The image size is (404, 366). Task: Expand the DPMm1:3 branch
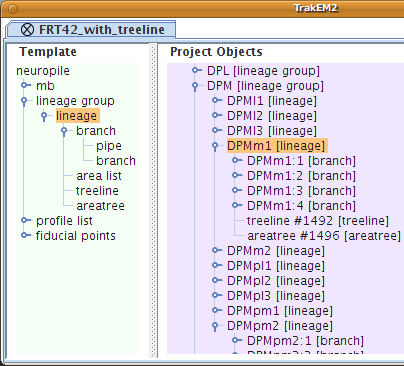(x=236, y=190)
